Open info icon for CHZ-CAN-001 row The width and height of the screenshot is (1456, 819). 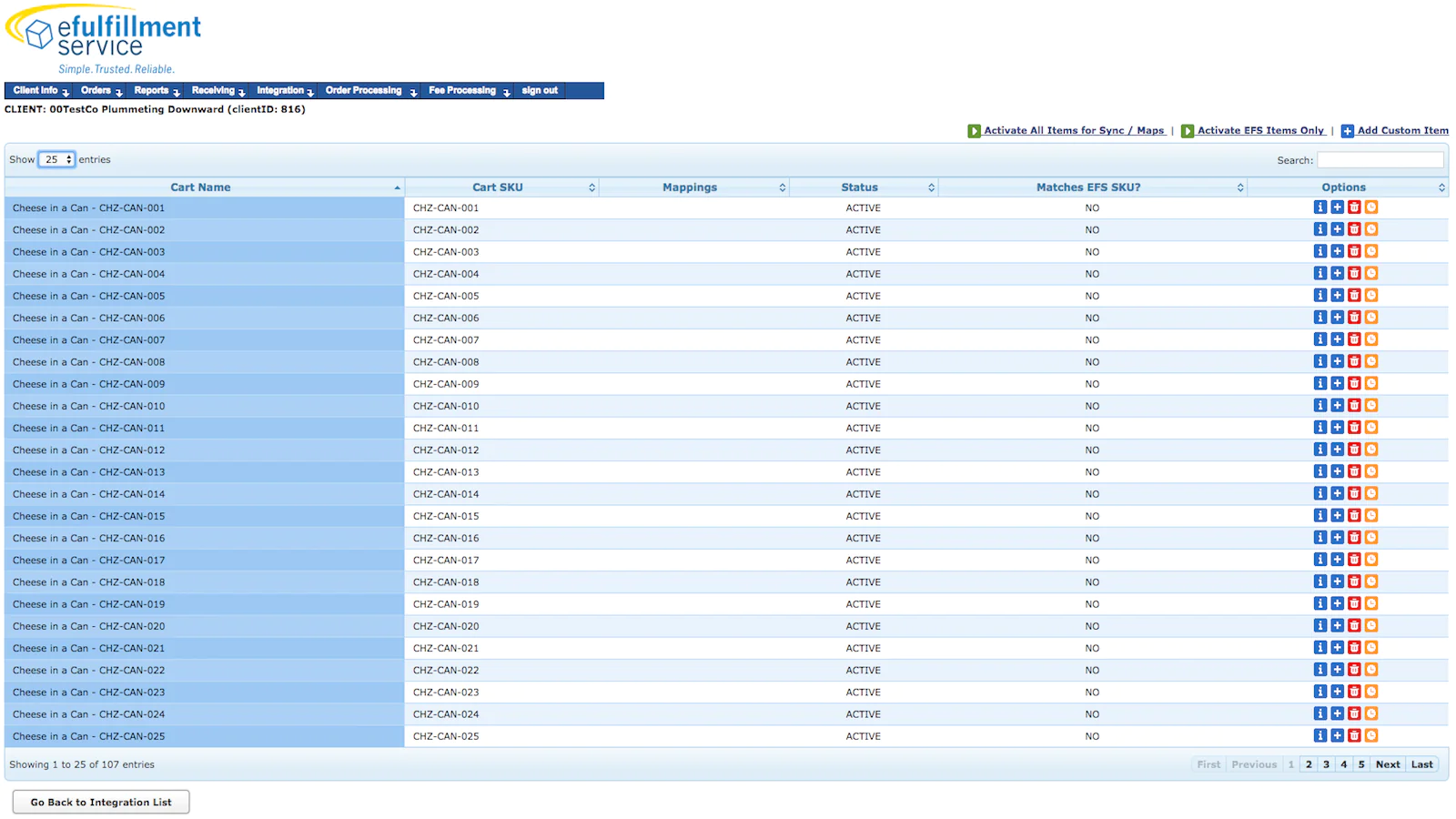click(1319, 207)
